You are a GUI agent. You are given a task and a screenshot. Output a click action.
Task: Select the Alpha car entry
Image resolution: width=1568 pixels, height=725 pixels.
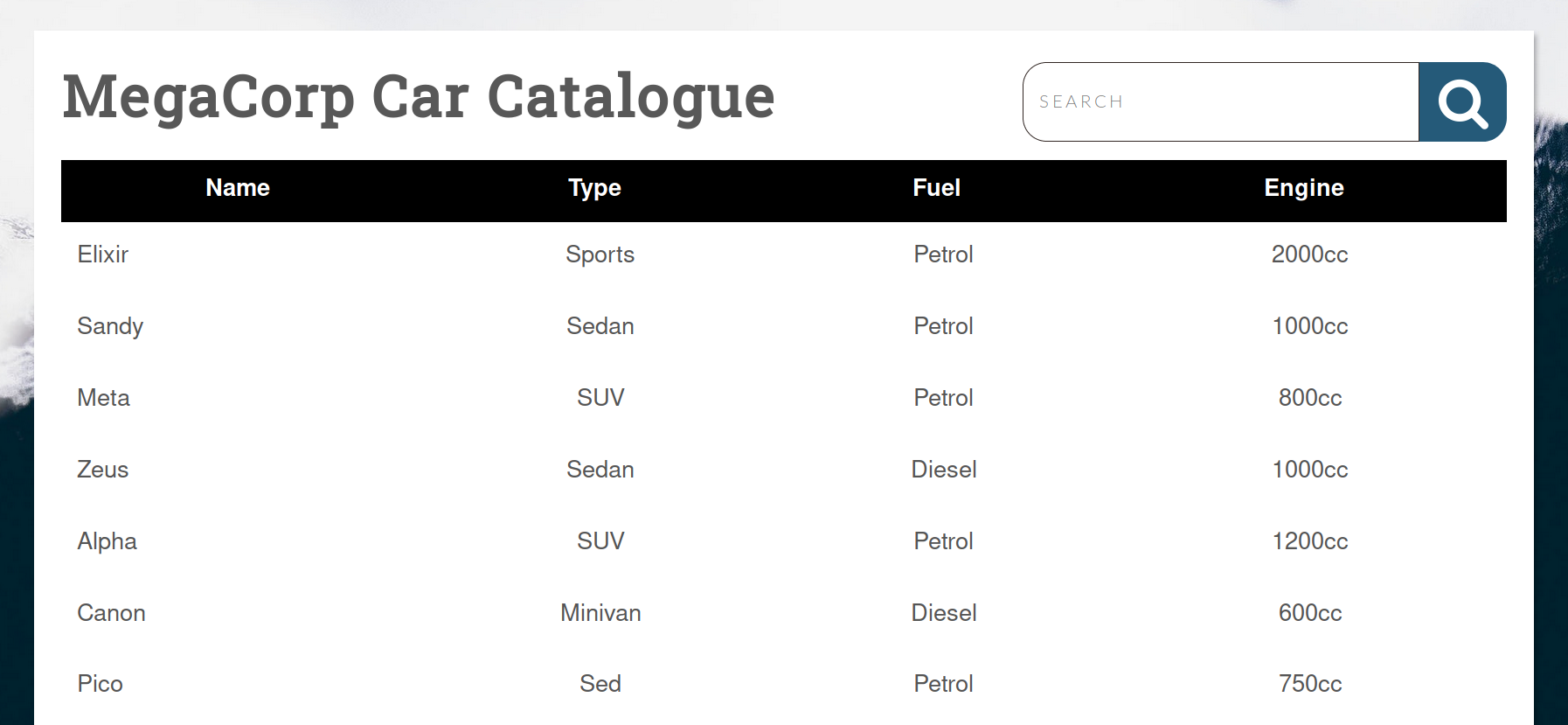point(108,541)
